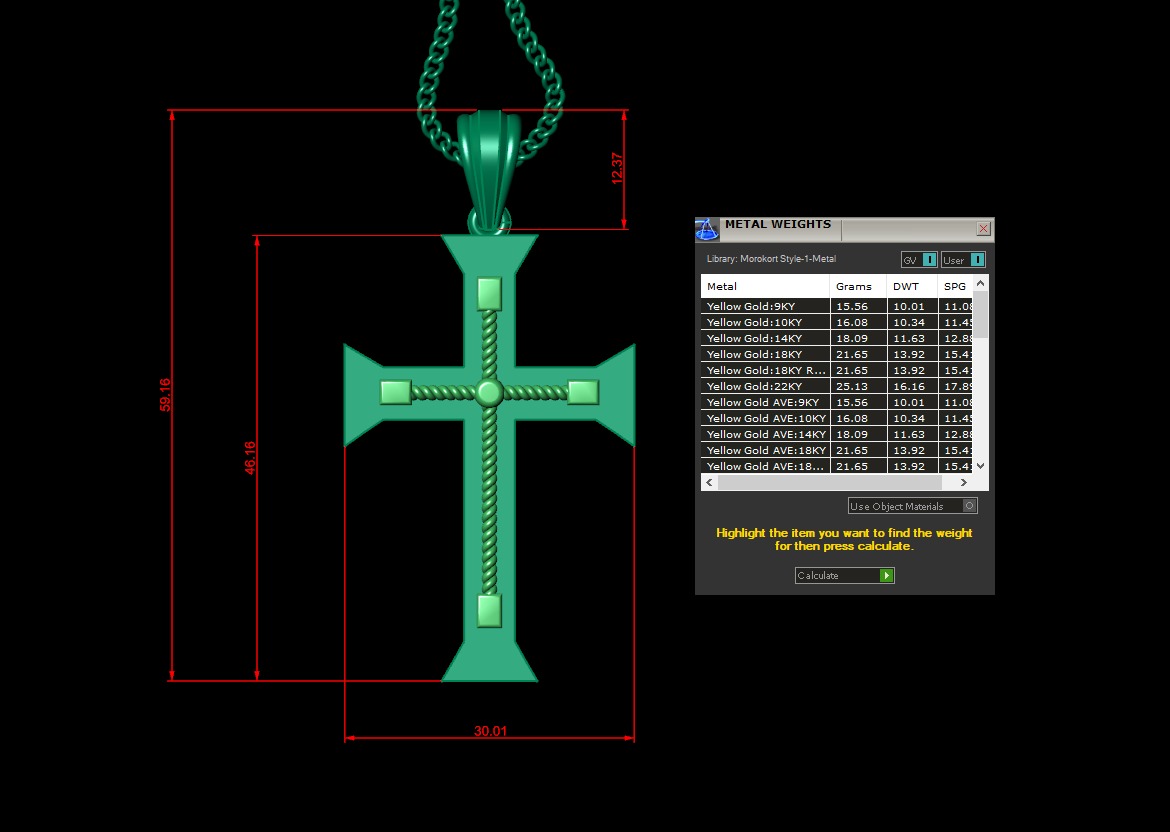Click the horizontal scroll right arrow
This screenshot has width=1170, height=832.
[963, 483]
